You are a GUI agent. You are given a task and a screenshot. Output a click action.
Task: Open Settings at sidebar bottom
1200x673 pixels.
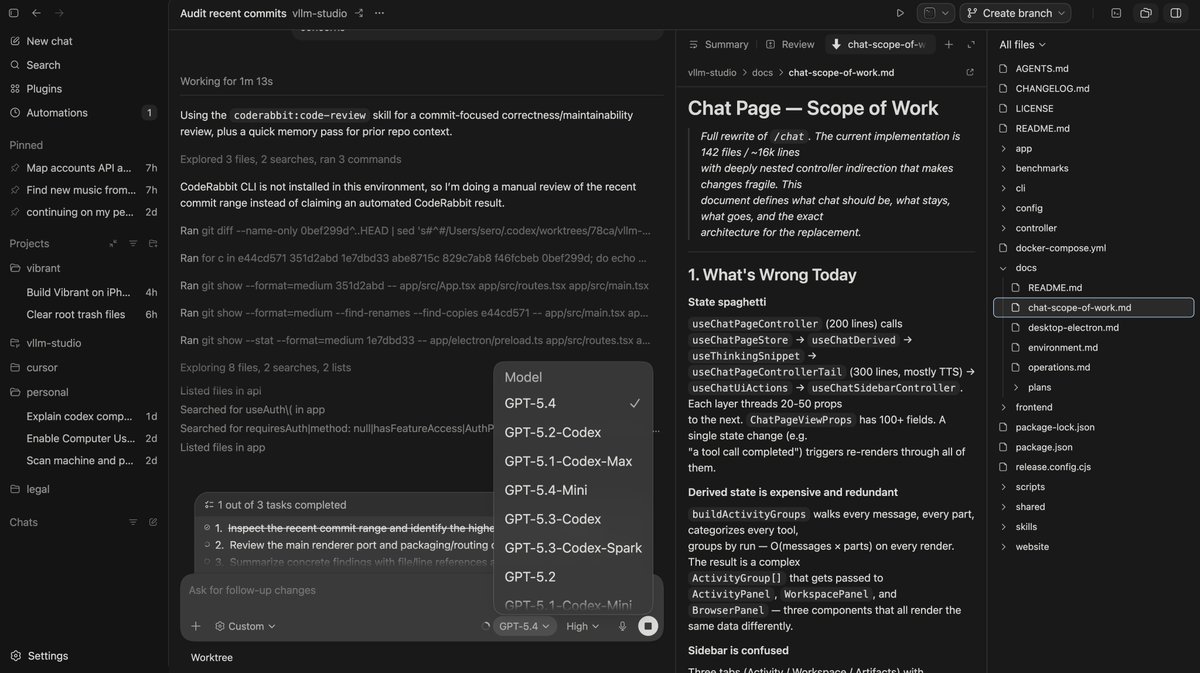(x=48, y=656)
